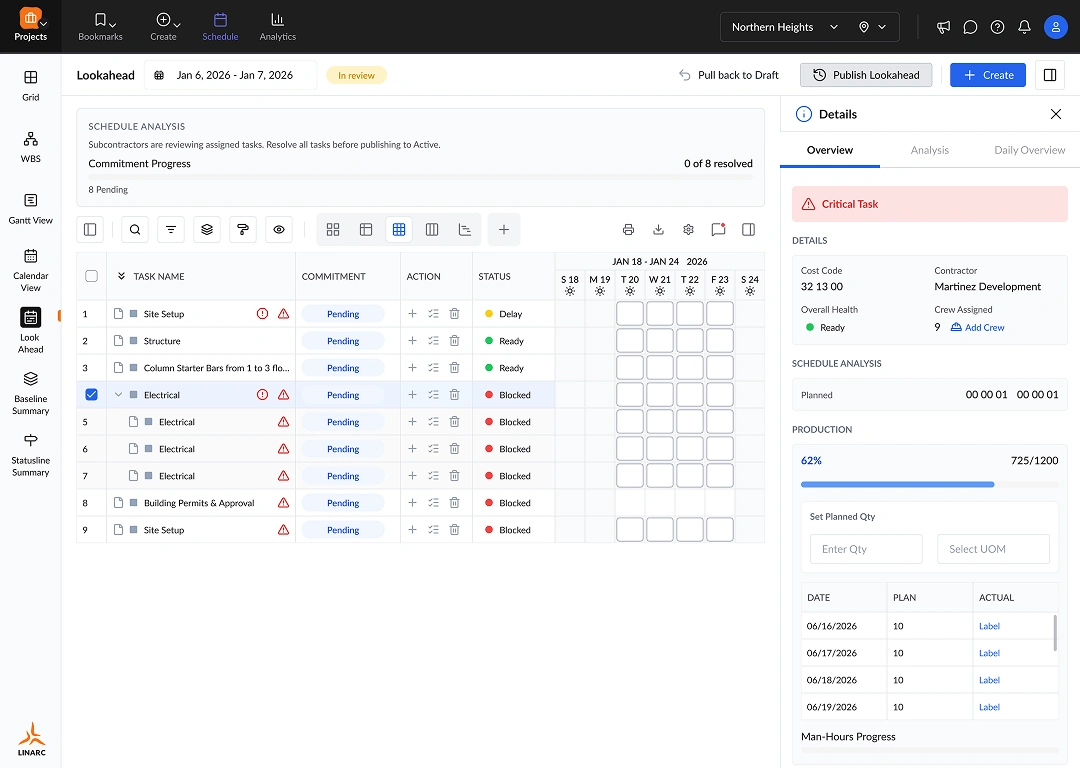Click the Add Crew link
1080x768 pixels.
coord(977,328)
